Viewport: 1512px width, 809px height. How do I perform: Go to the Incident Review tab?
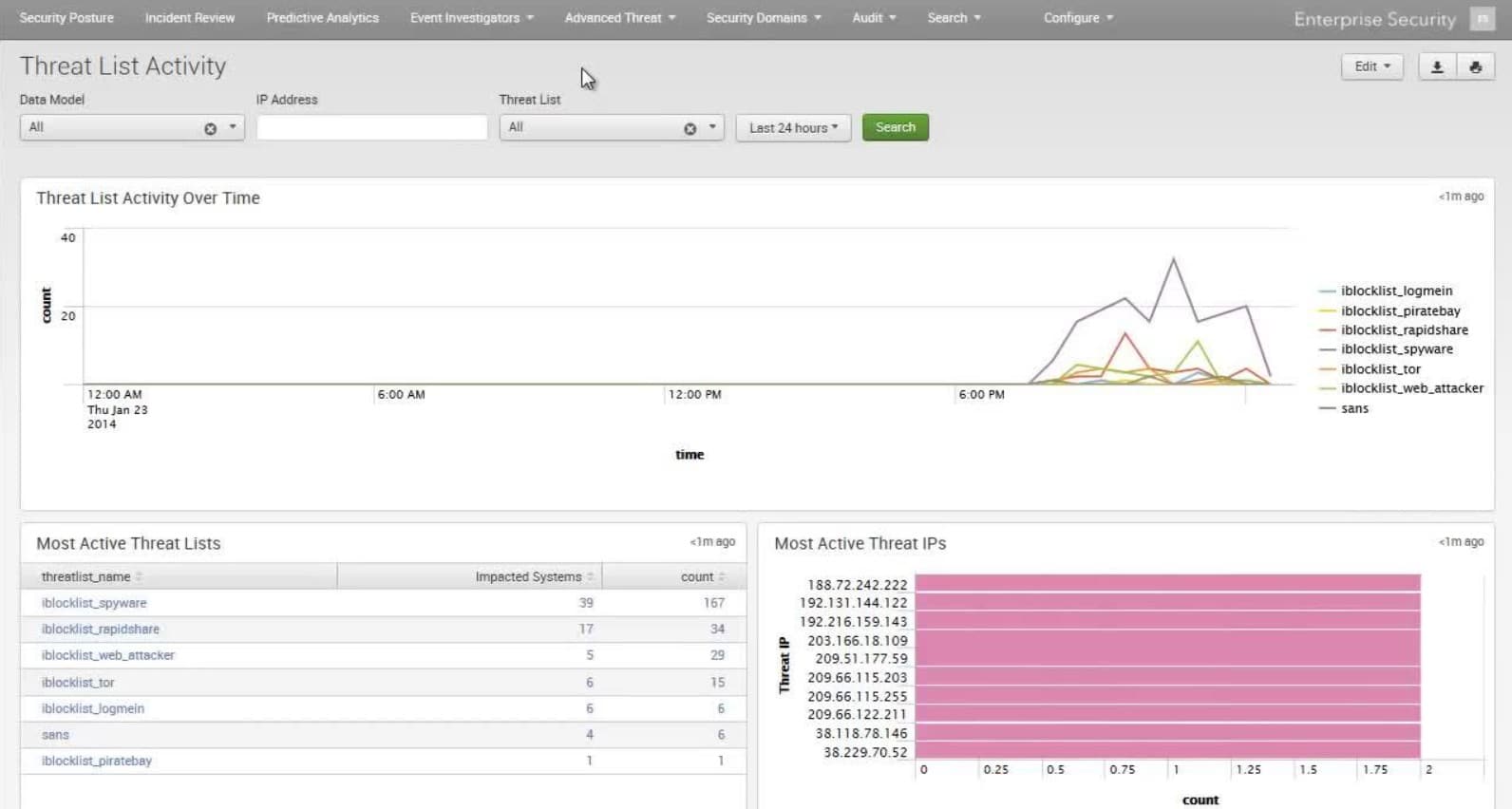pos(190,18)
